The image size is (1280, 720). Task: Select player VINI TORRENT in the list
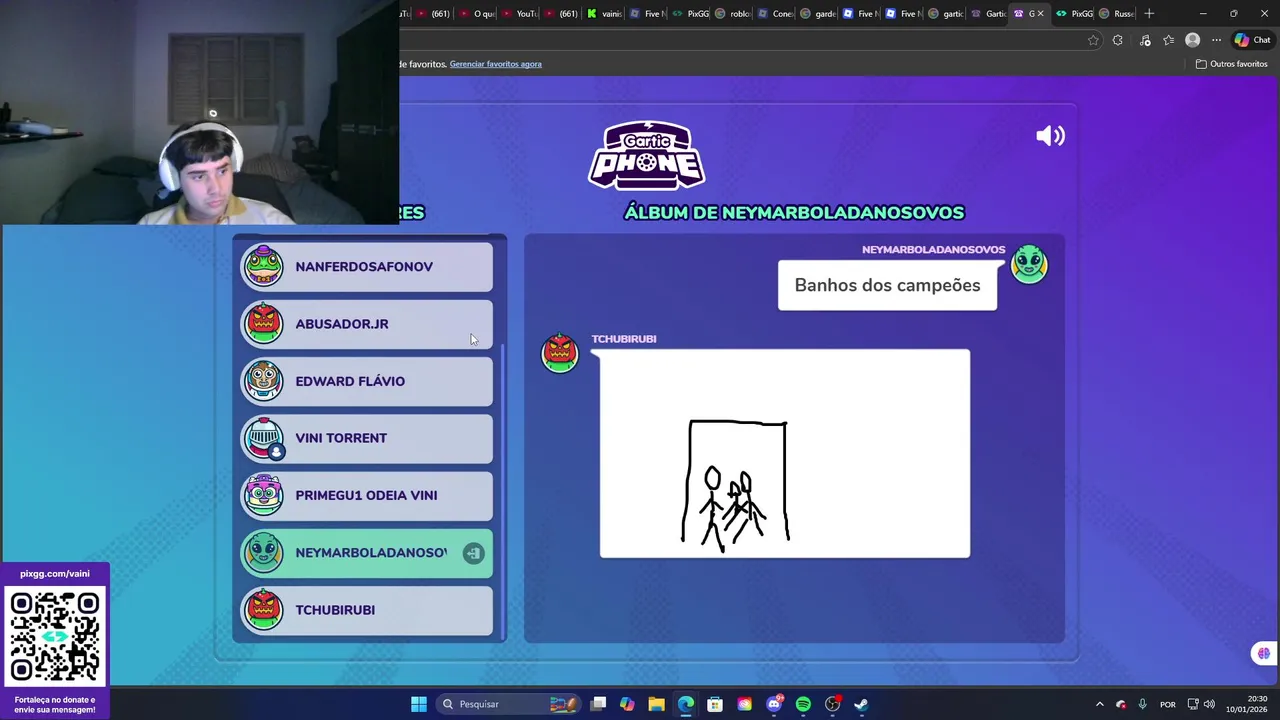367,438
